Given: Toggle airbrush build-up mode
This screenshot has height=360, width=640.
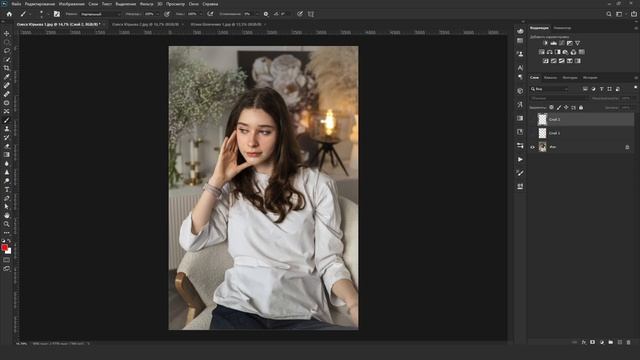Looking at the screenshot, I should pyautogui.click(x=210, y=14).
